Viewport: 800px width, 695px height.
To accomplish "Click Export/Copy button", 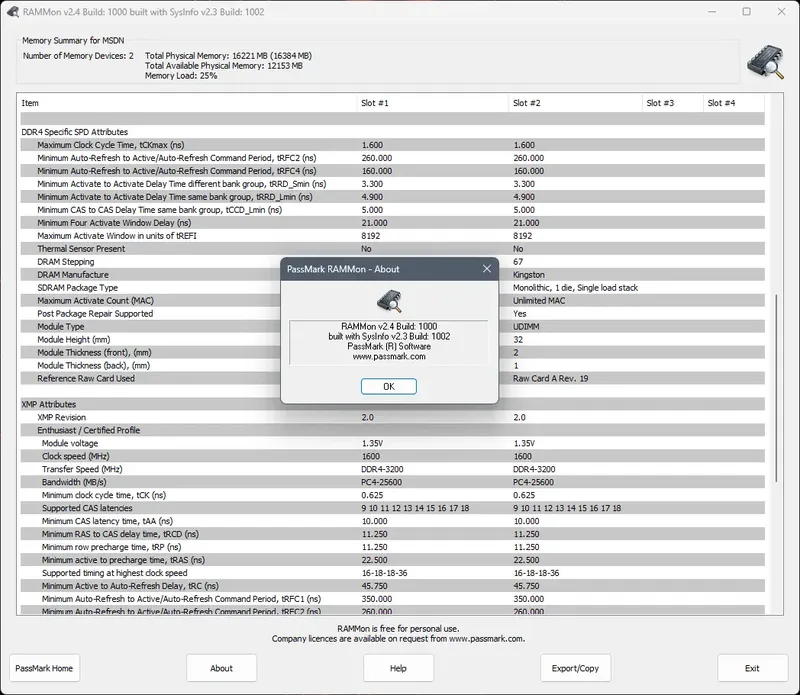I will [576, 668].
